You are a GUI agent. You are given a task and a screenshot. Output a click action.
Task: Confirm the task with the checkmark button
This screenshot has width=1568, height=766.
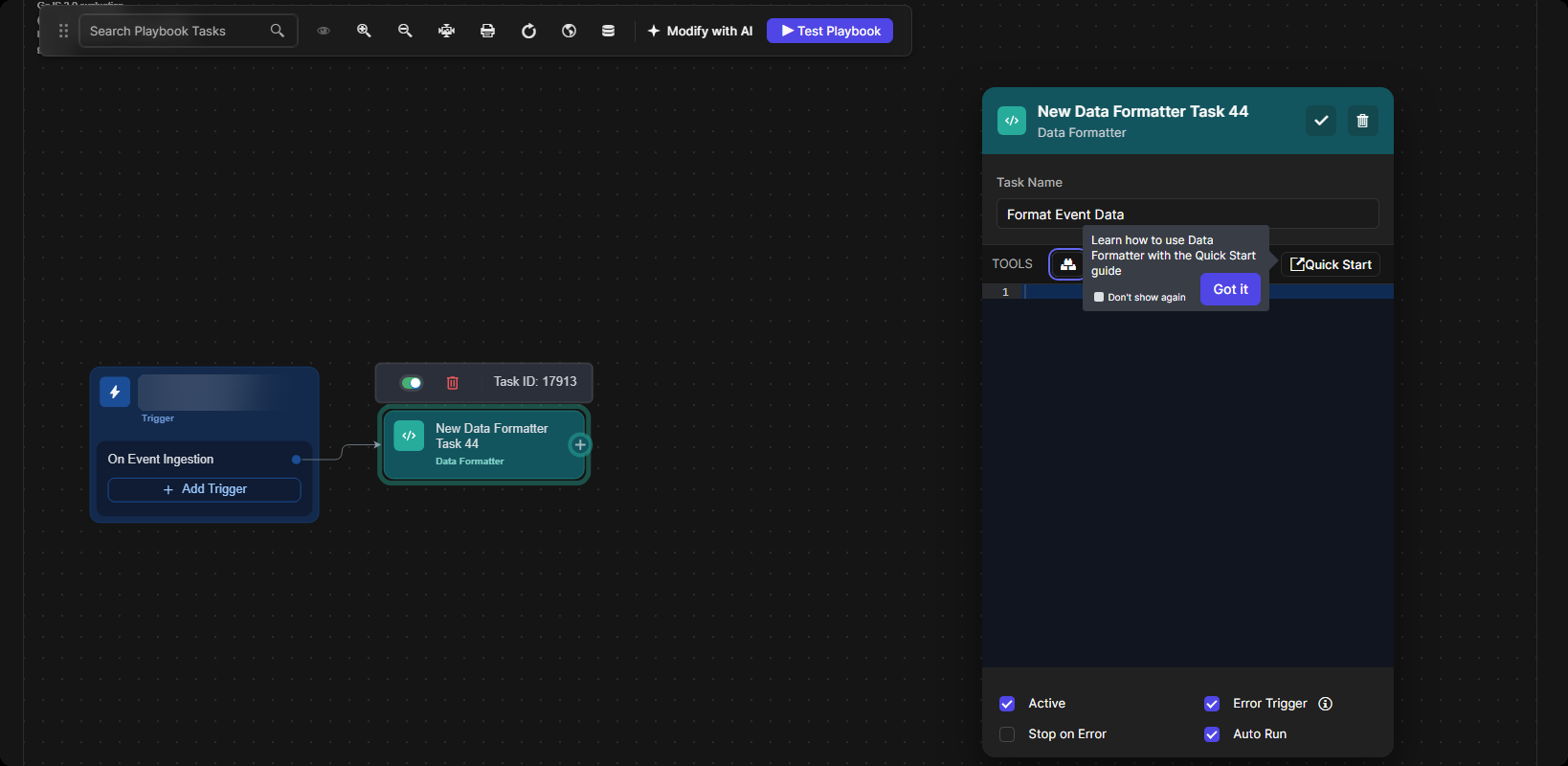[1321, 121]
